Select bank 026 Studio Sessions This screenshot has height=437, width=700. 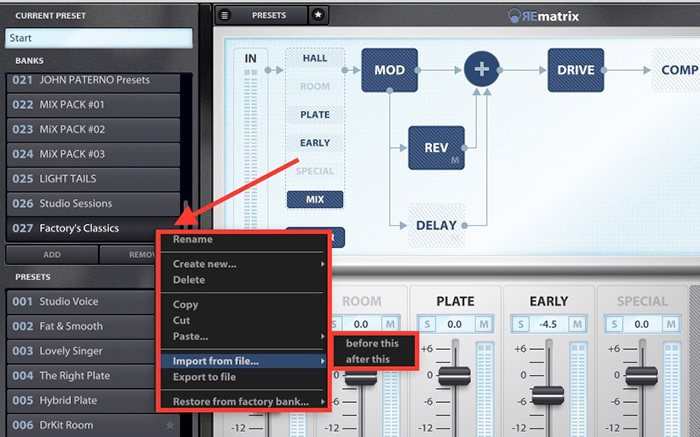point(93,204)
